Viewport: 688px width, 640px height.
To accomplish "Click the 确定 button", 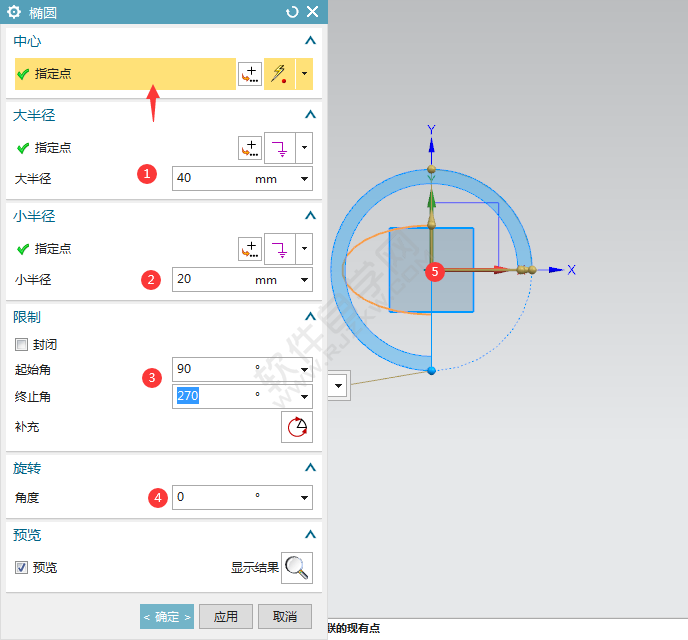I will coord(166,617).
